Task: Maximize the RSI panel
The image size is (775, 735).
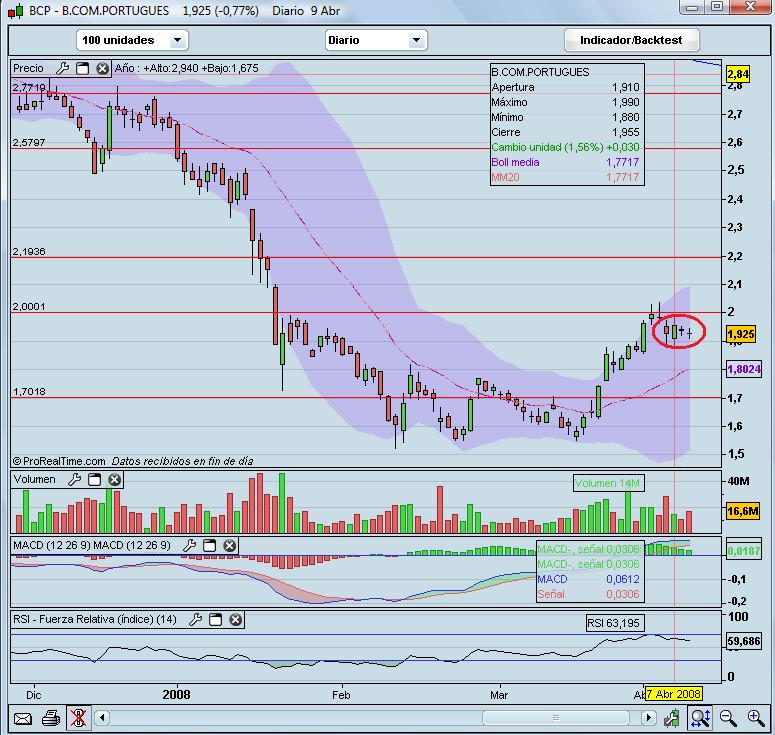Action: (x=215, y=619)
